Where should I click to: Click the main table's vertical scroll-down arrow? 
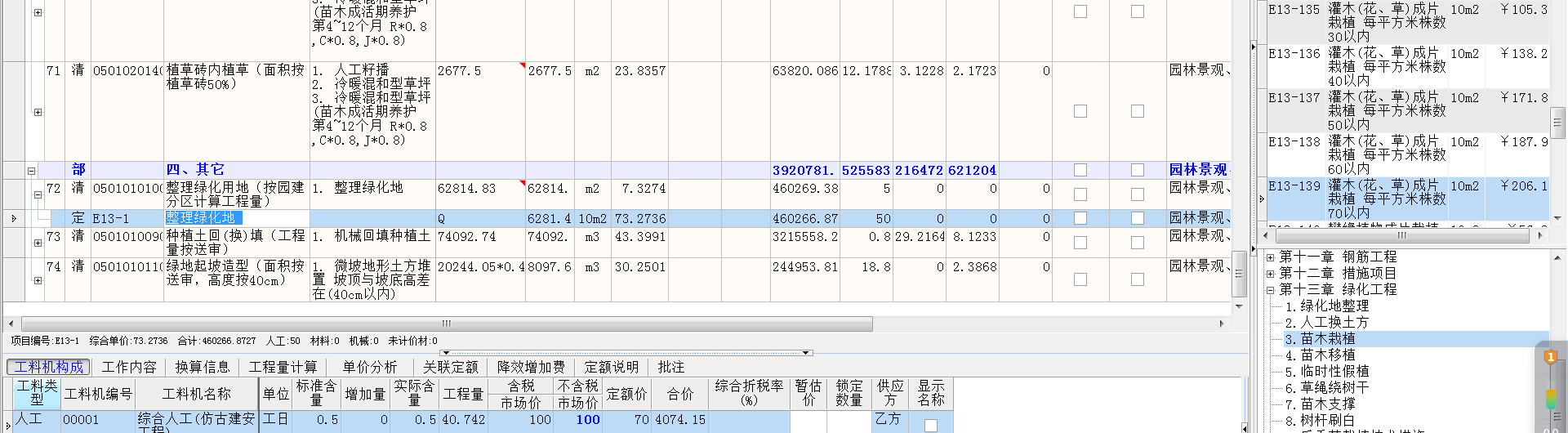tap(1239, 306)
